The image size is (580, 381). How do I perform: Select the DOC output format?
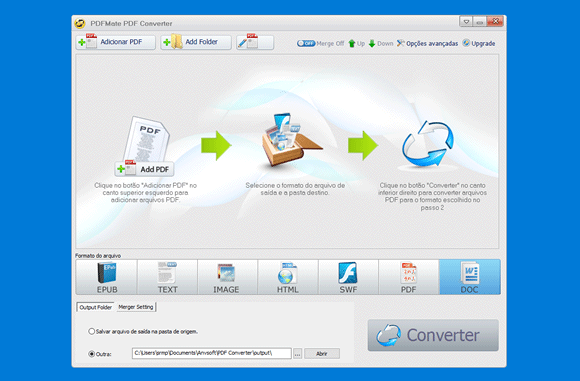click(x=470, y=277)
